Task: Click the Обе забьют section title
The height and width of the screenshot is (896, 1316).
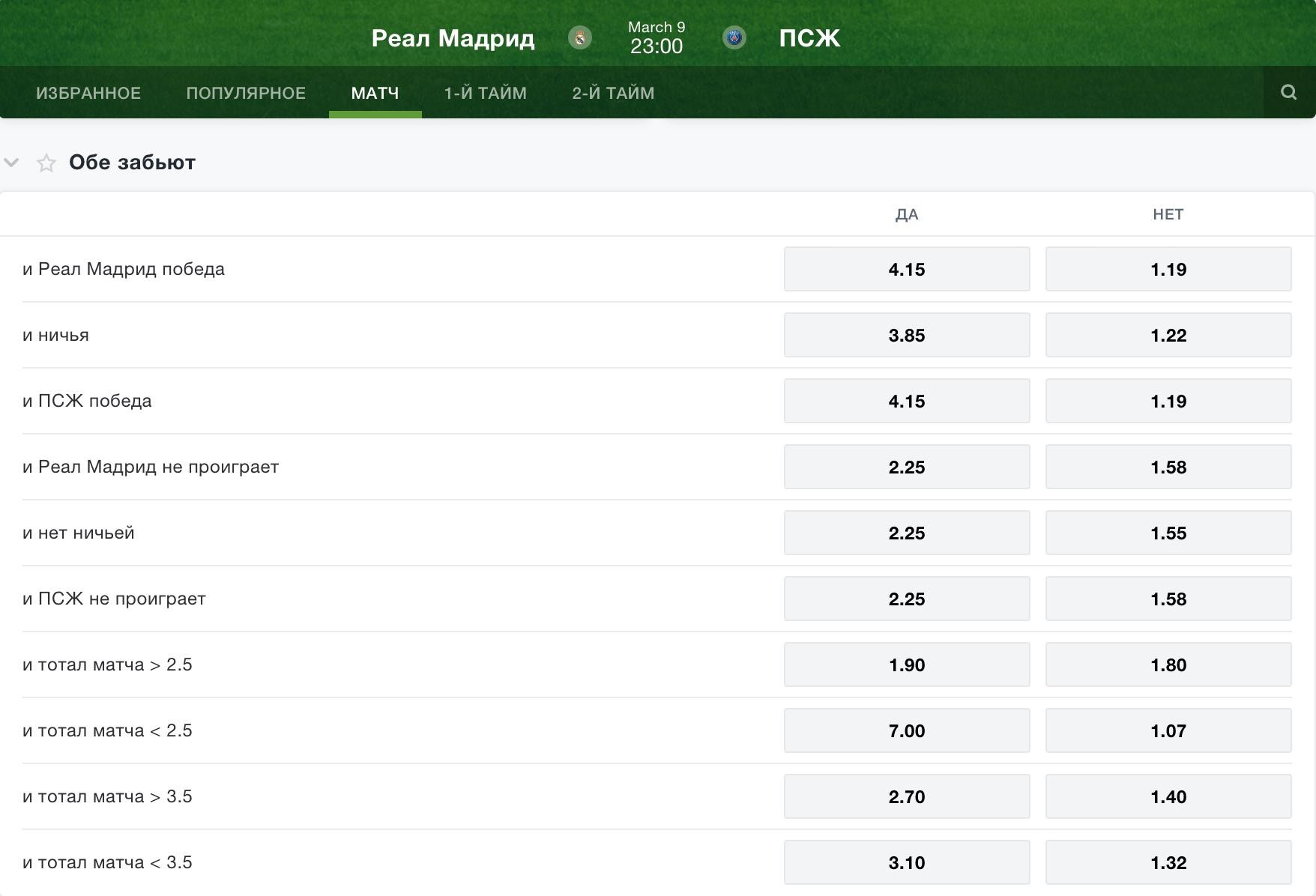Action: 132,163
